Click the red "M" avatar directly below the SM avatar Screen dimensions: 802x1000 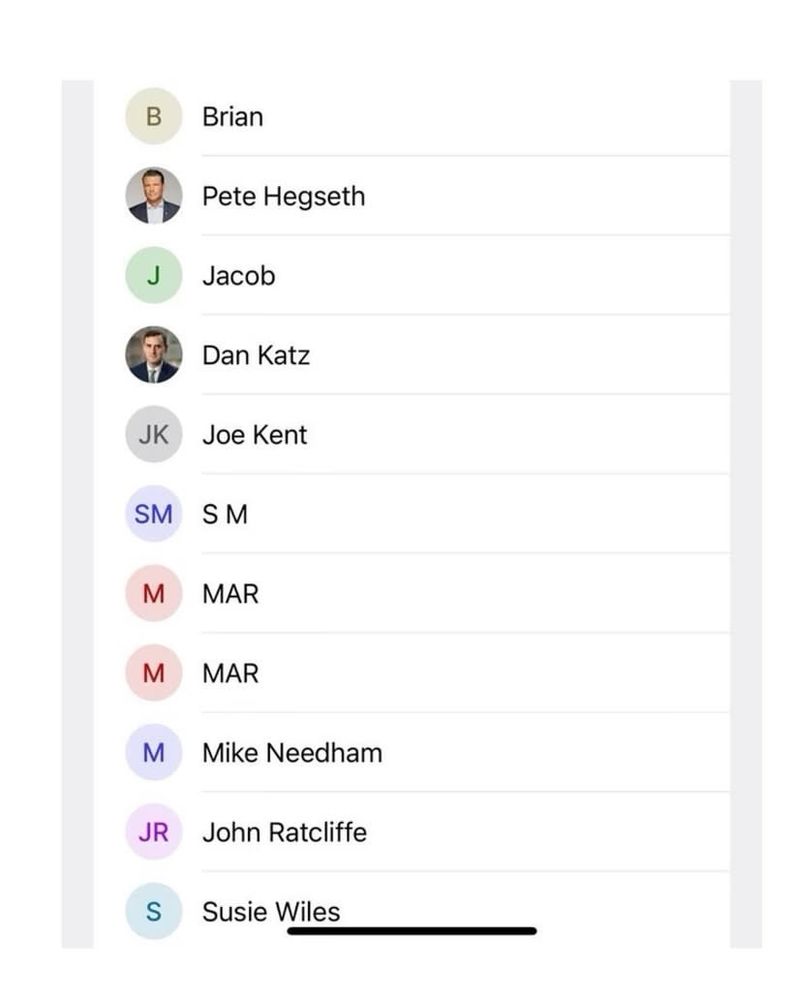[x=153, y=593]
